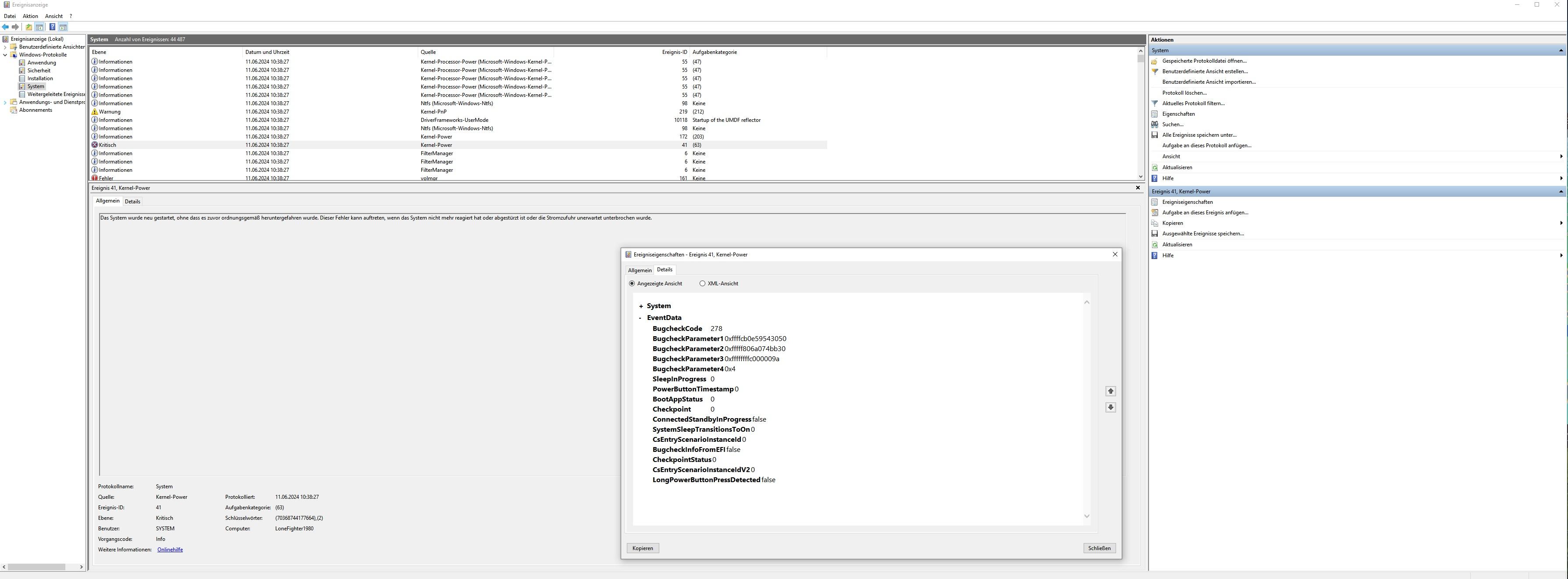Click the event list vertical scrollbar down arrow
This screenshot has height=579, width=1568.
tap(1140, 177)
